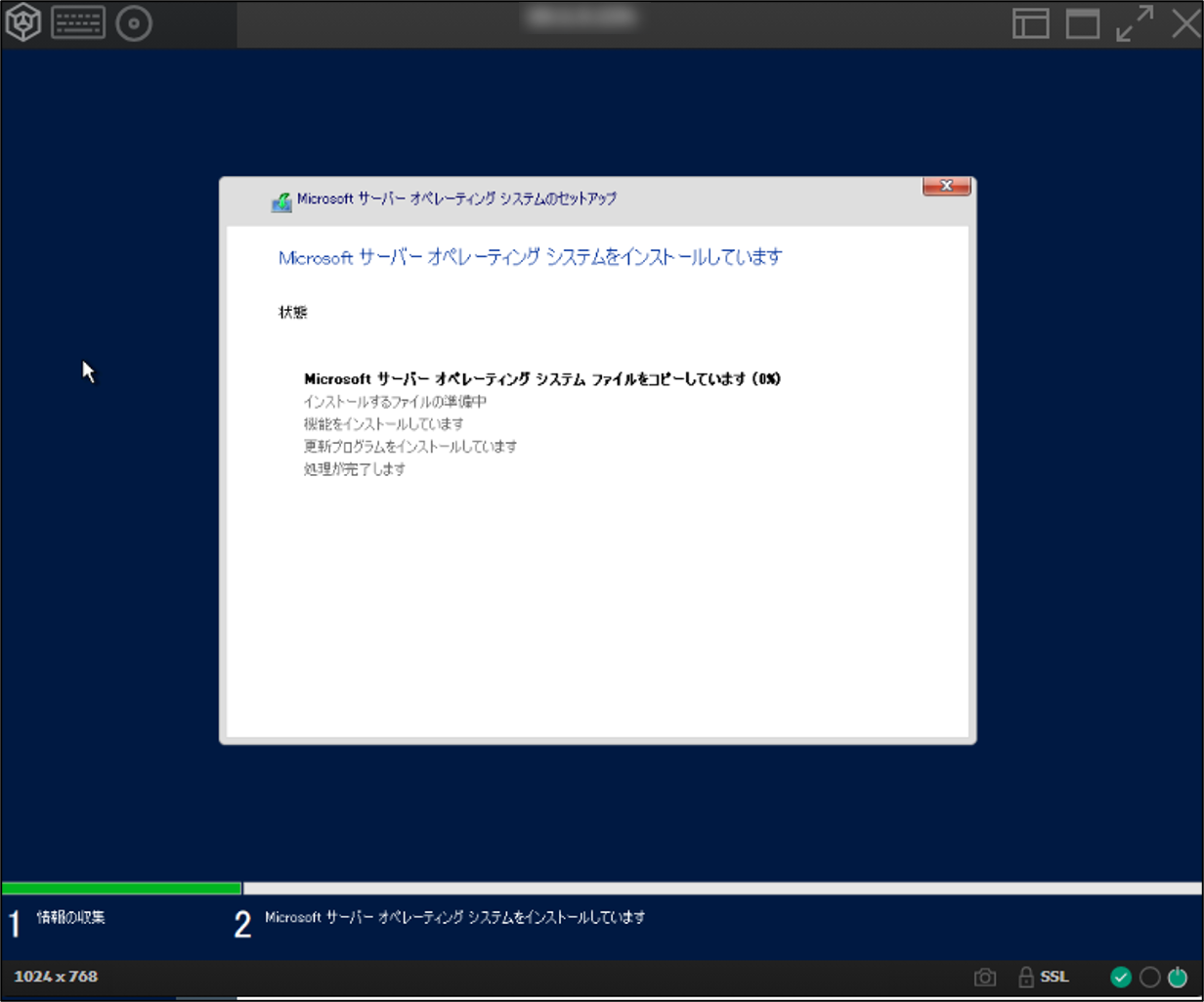Click the circular UID indicator icon

click(1150, 977)
